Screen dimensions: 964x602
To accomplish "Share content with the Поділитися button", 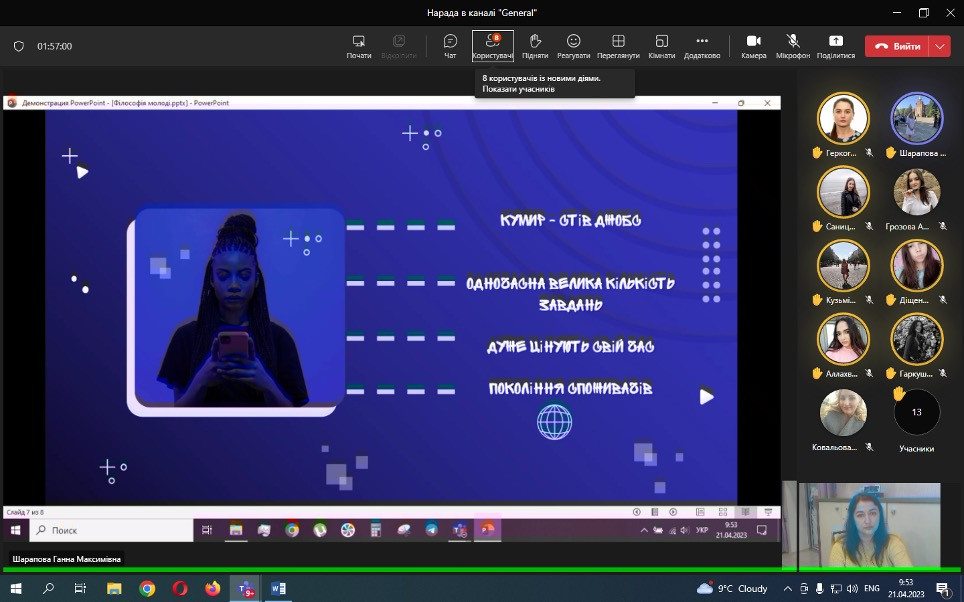I will pyautogui.click(x=836, y=46).
